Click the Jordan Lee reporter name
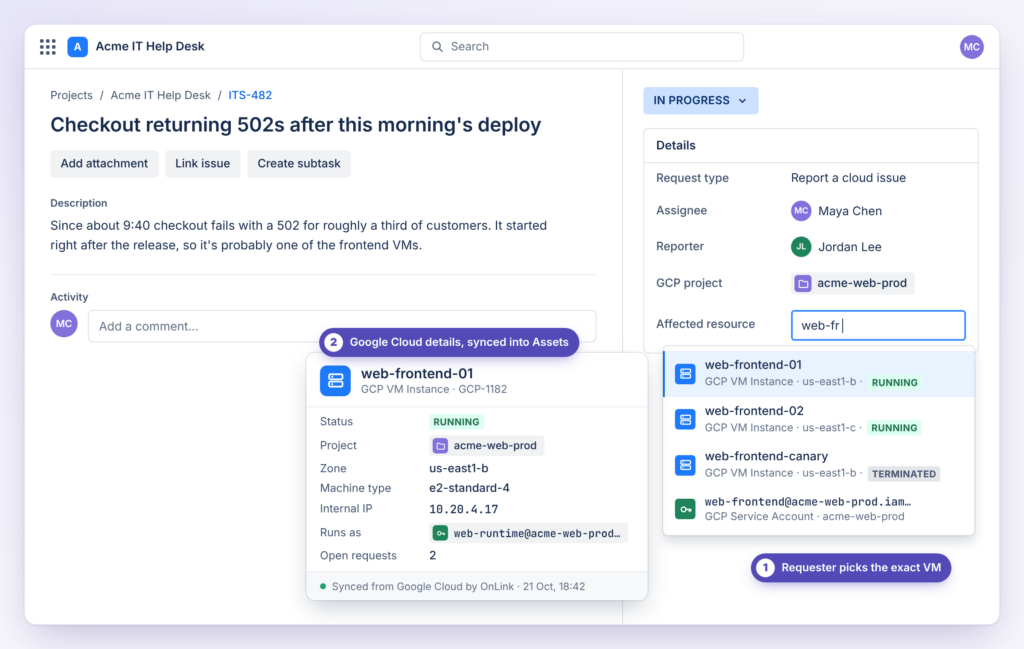Screen dimensions: 1024x649 (x=850, y=247)
